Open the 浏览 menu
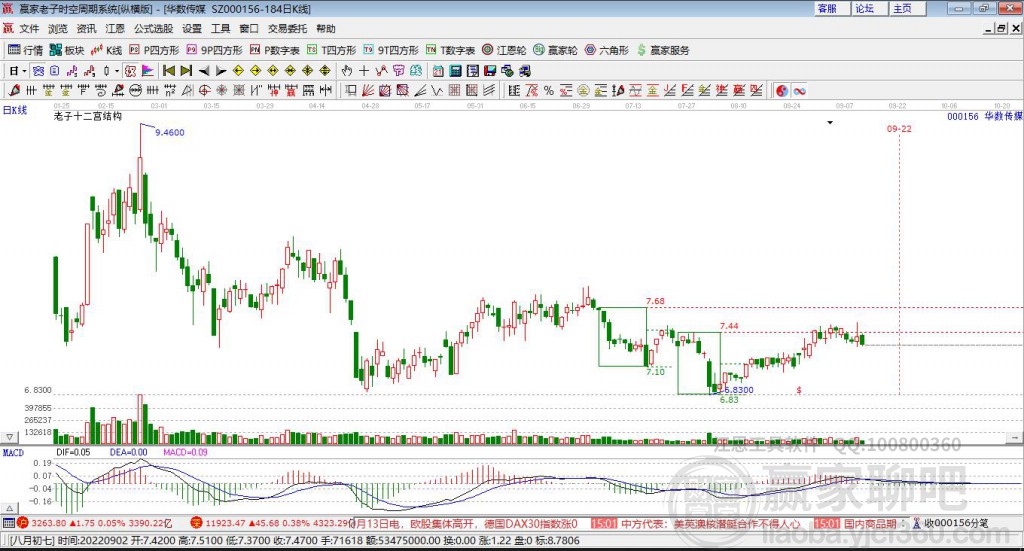 pos(57,29)
